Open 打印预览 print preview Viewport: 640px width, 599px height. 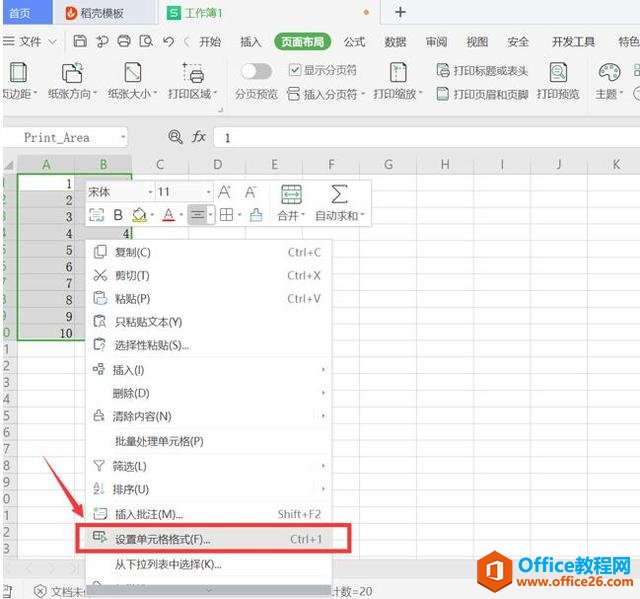point(558,72)
